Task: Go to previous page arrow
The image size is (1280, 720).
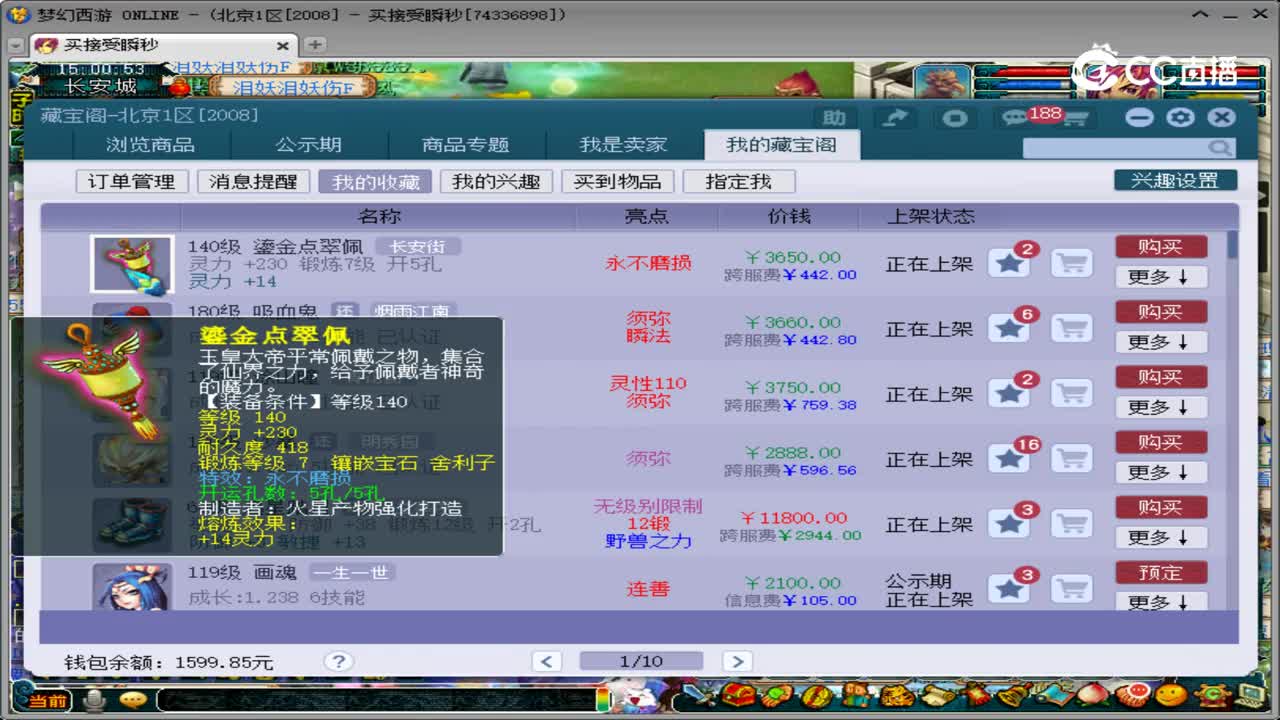Action: coord(546,661)
